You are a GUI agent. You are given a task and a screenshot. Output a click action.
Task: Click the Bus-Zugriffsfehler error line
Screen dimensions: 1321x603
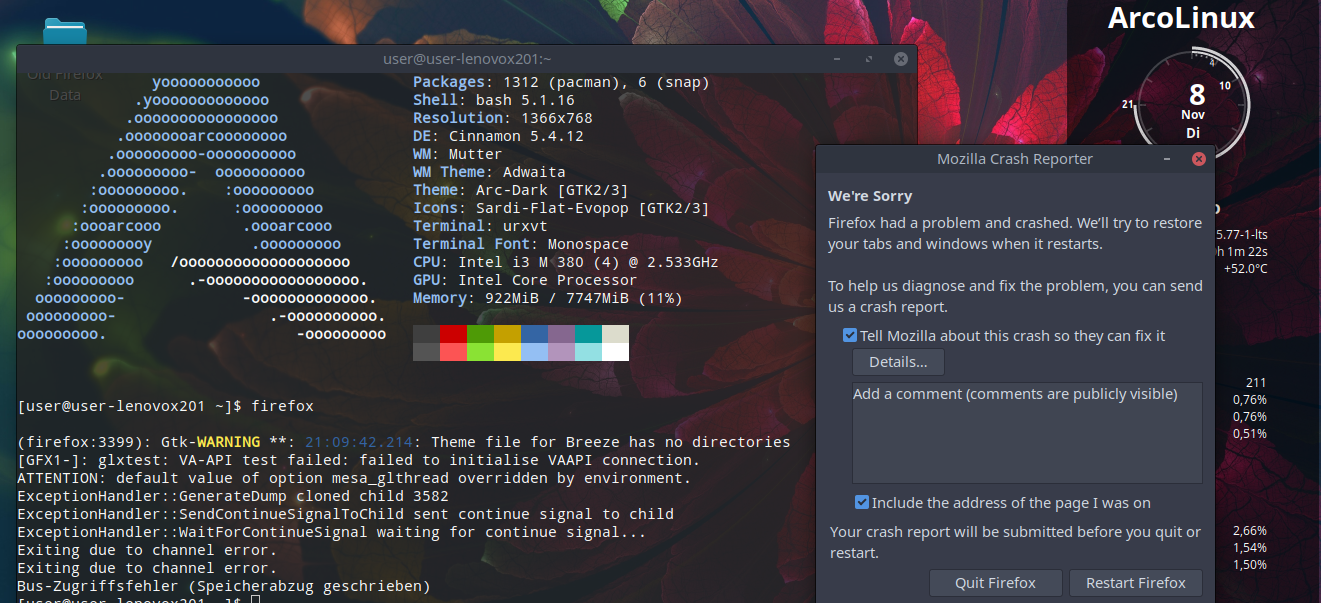(224, 586)
